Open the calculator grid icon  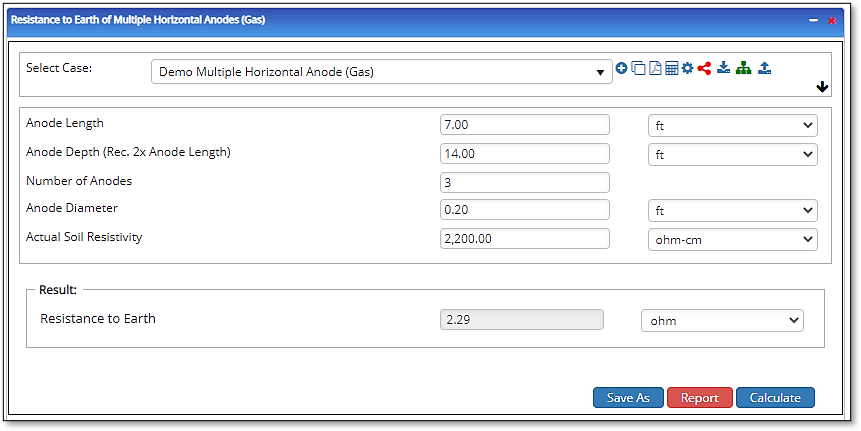[x=671, y=69]
